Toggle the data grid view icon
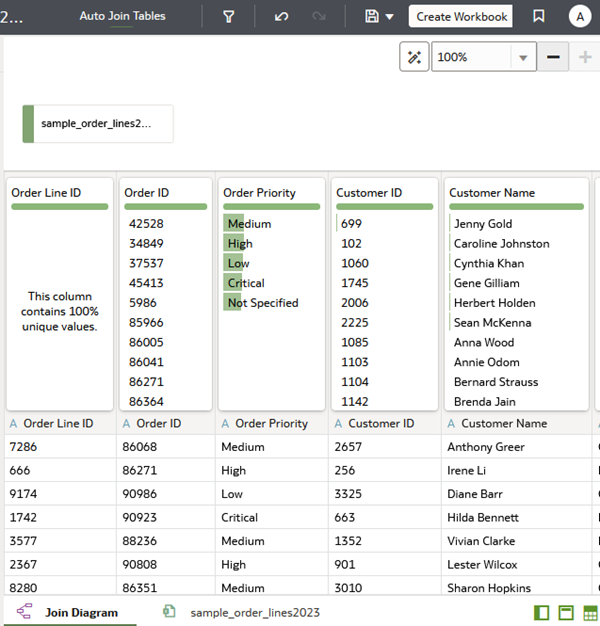The width and height of the screenshot is (600, 626). (590, 612)
